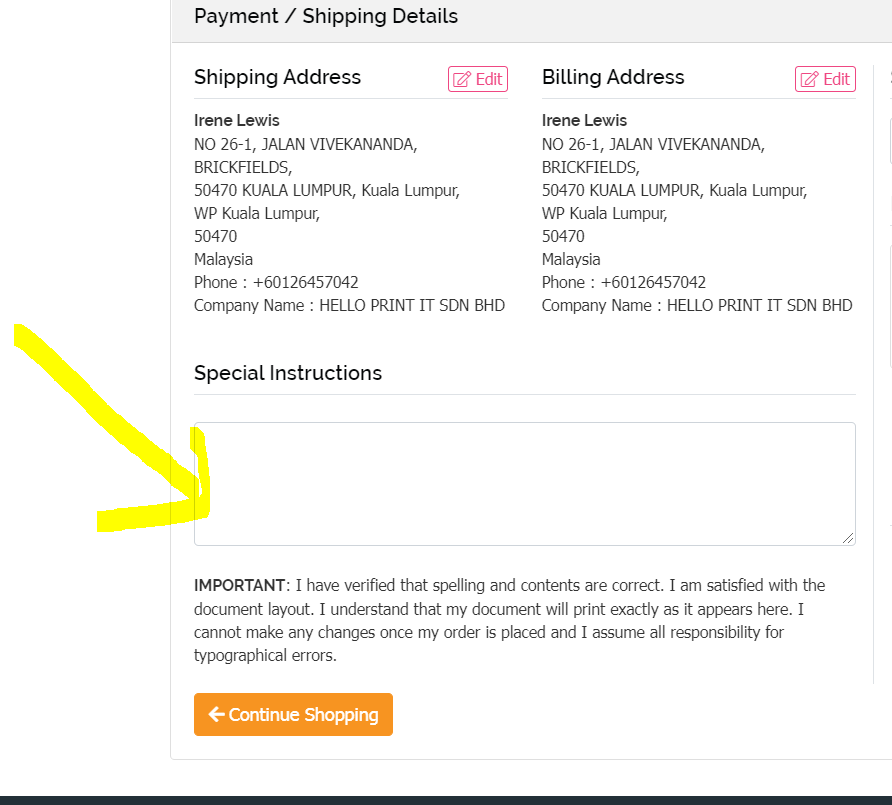Click the Company Name line under Shipping Address
The height and width of the screenshot is (805, 892).
click(x=349, y=306)
